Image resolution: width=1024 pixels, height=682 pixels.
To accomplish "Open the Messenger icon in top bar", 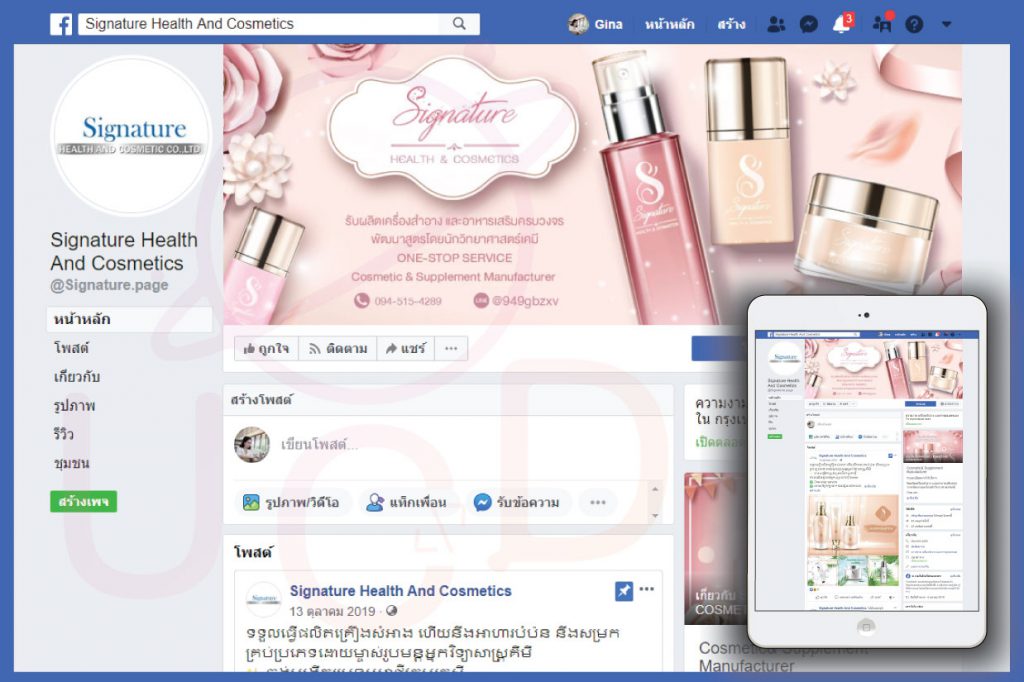I will pos(808,24).
